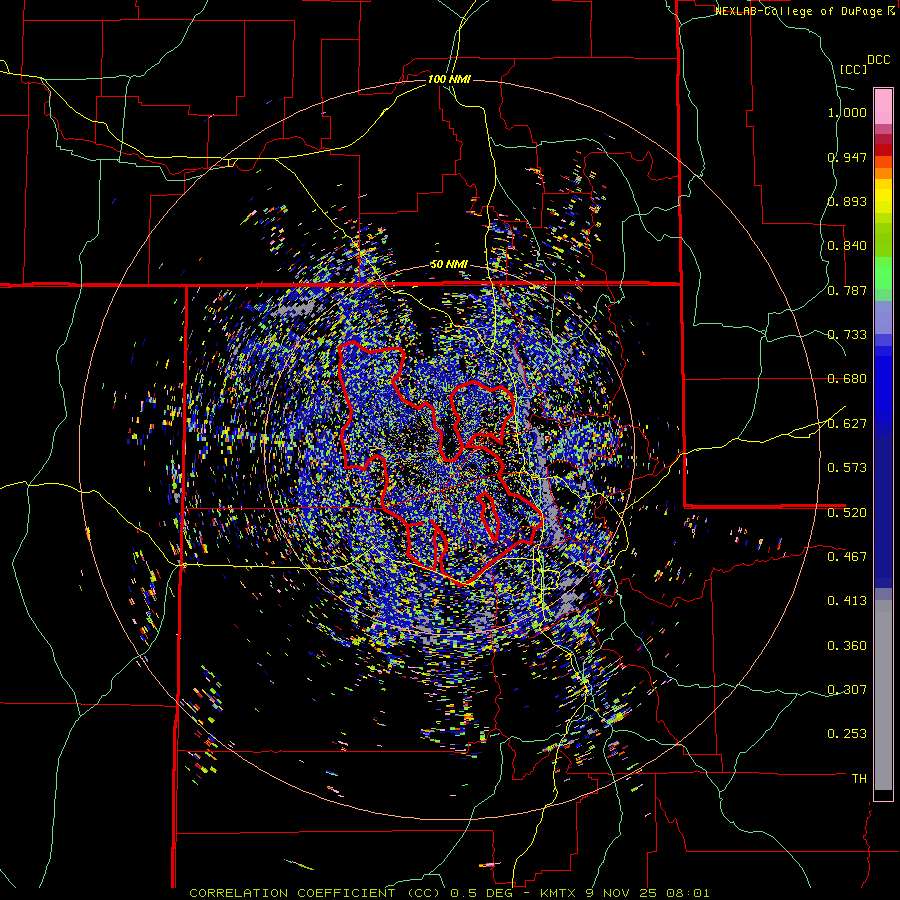Image resolution: width=900 pixels, height=900 pixels.
Task: Click the 0.733 scale value
Action: [x=847, y=335]
